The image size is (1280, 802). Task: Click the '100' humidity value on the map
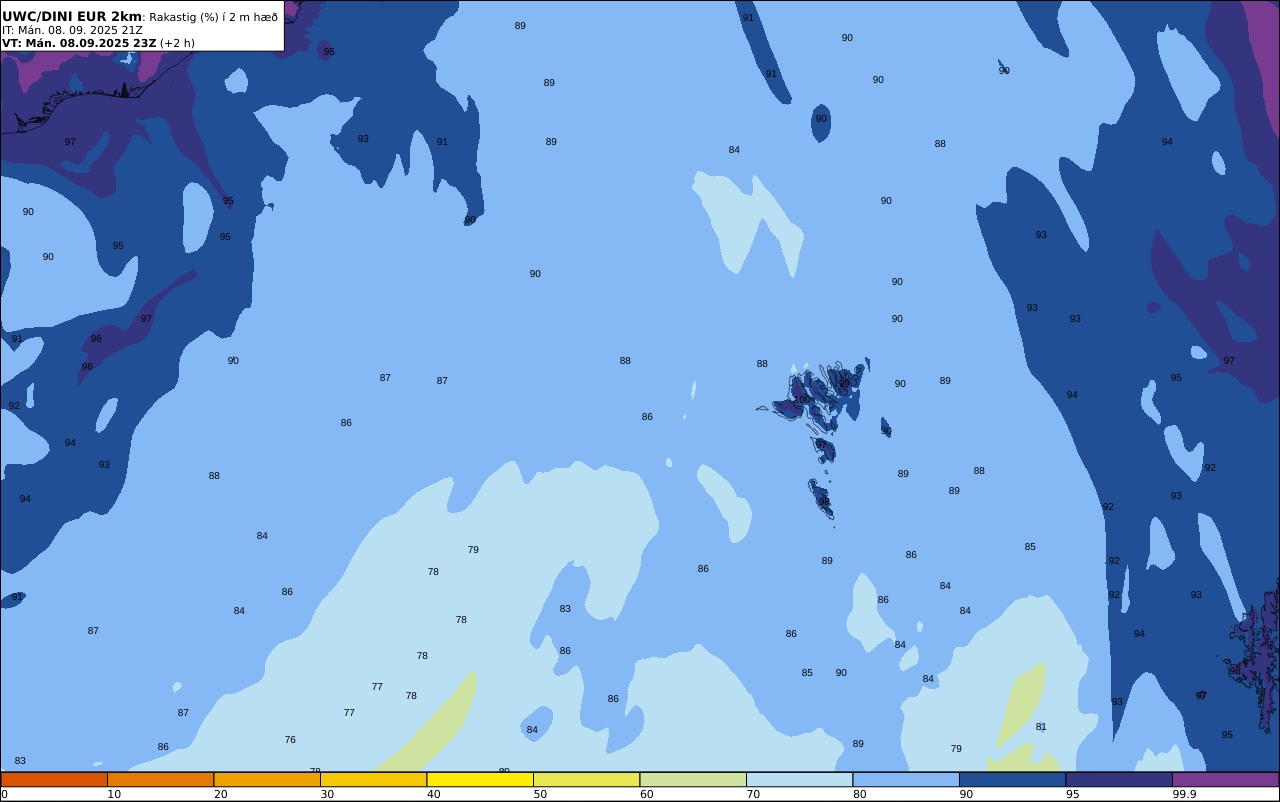[802, 400]
